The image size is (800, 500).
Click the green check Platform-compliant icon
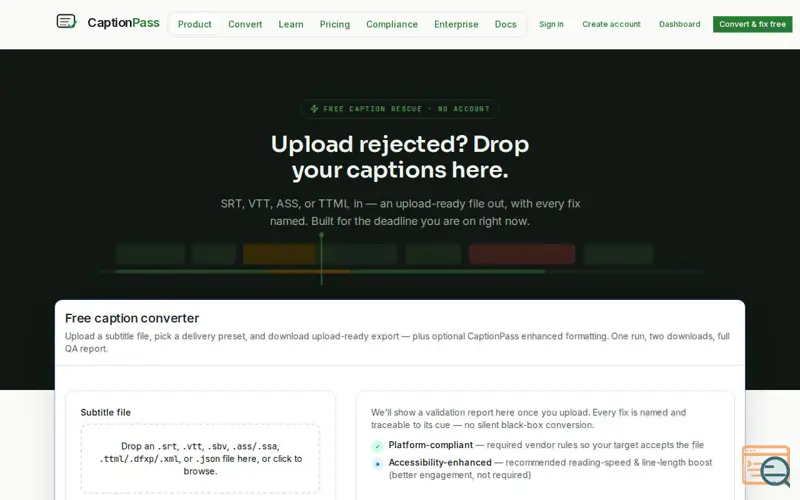tap(377, 446)
